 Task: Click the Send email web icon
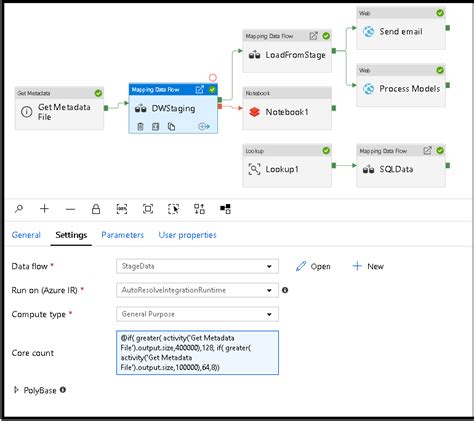point(368,32)
